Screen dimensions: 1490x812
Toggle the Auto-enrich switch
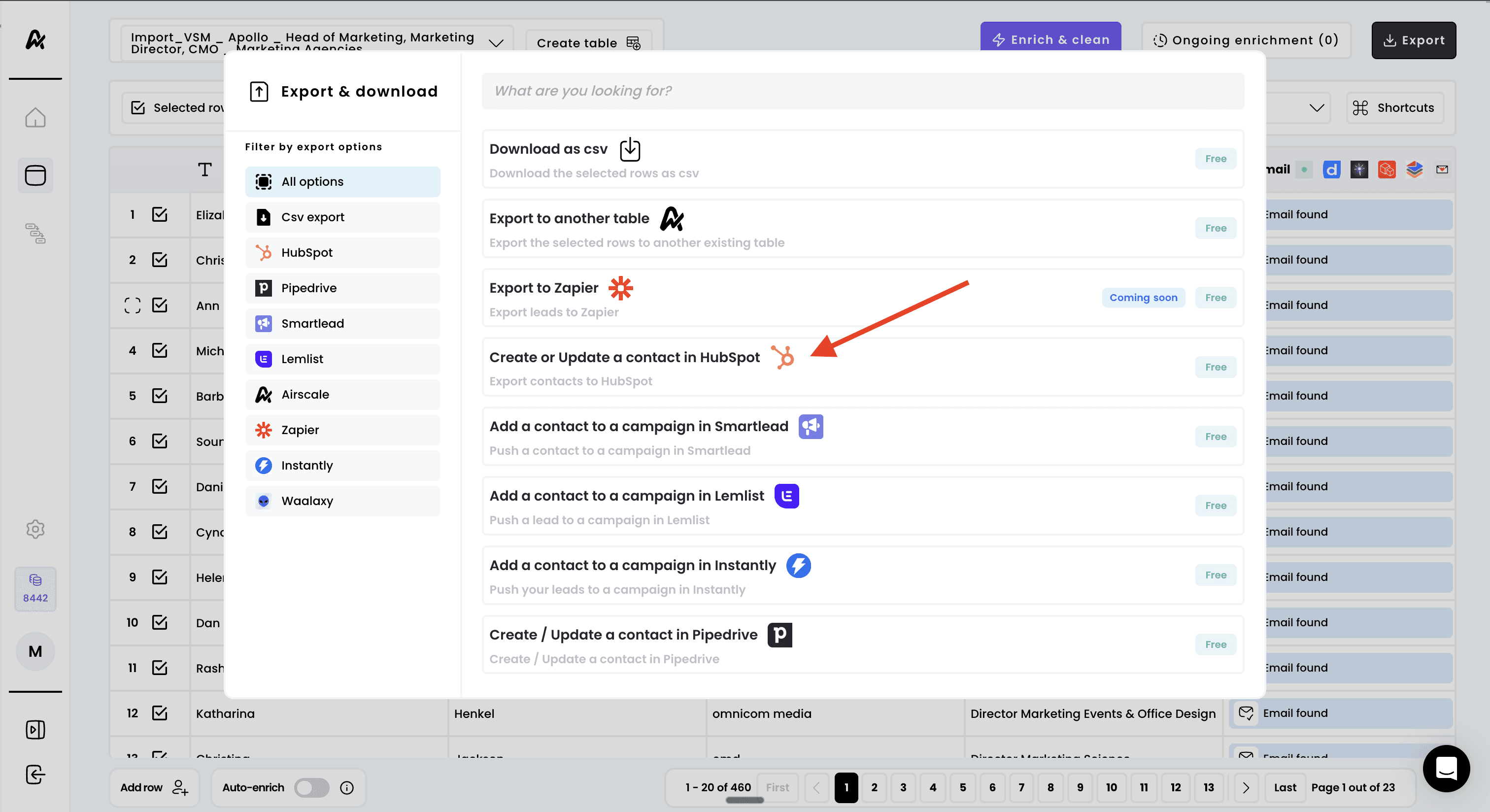pyautogui.click(x=312, y=788)
